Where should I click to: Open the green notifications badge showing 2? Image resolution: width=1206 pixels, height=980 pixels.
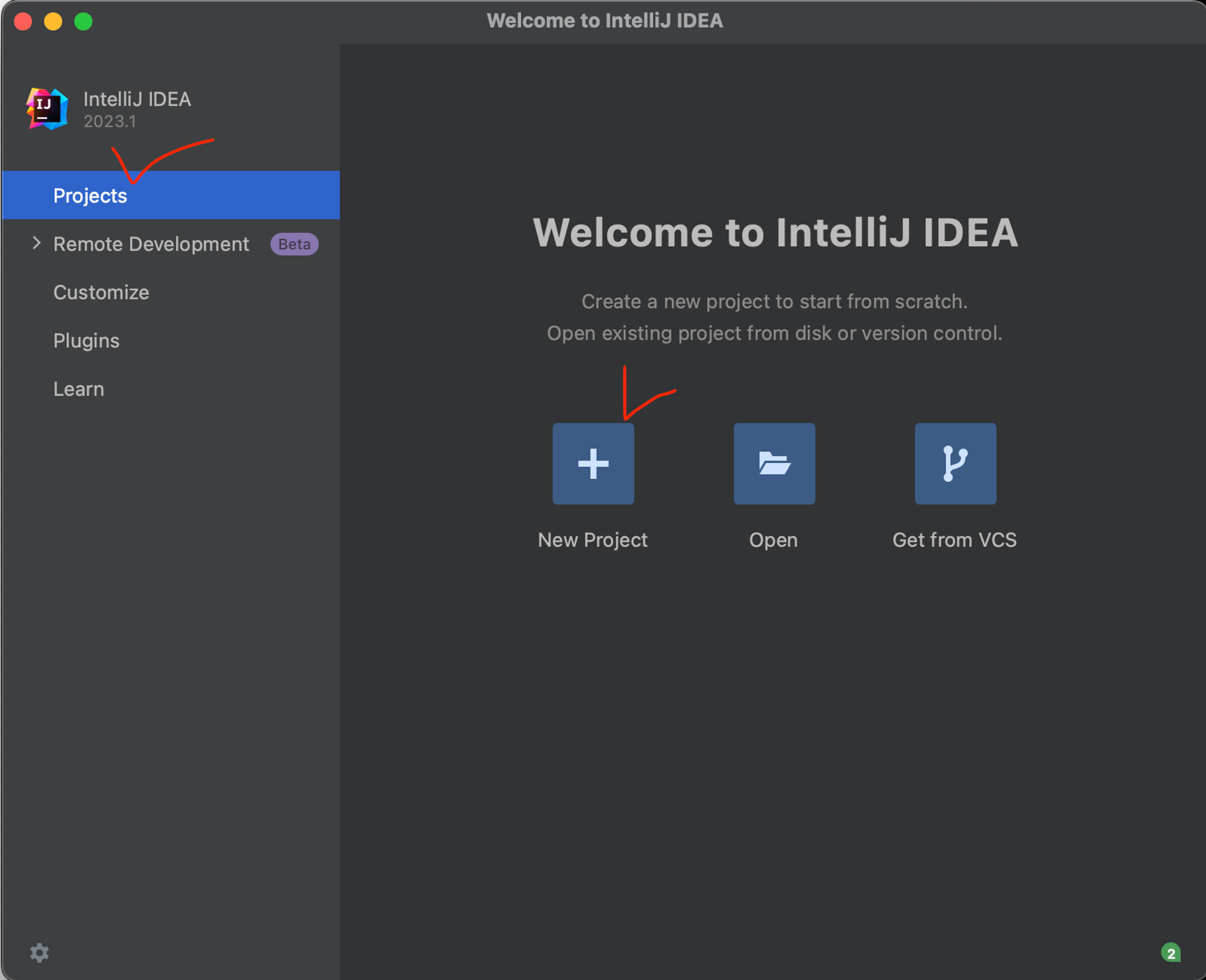(x=1170, y=953)
